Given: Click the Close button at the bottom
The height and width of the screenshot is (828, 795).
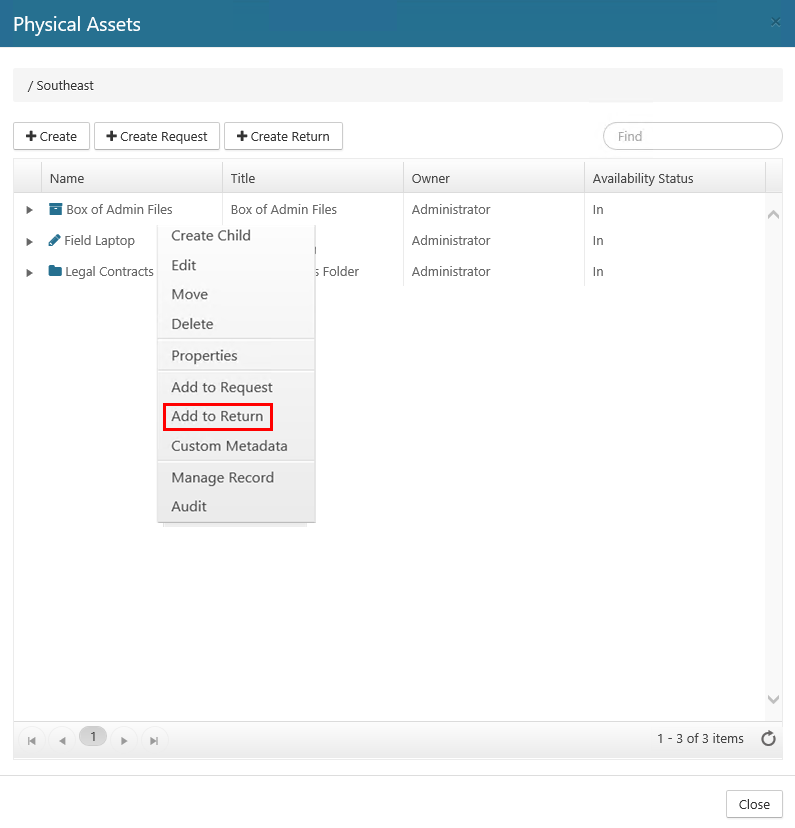Looking at the screenshot, I should point(753,804).
